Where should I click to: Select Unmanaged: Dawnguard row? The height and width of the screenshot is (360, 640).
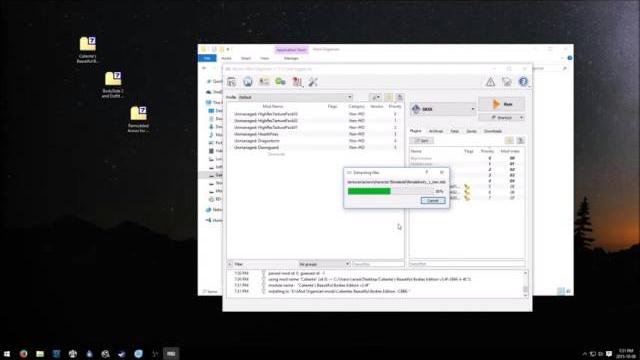[315, 147]
